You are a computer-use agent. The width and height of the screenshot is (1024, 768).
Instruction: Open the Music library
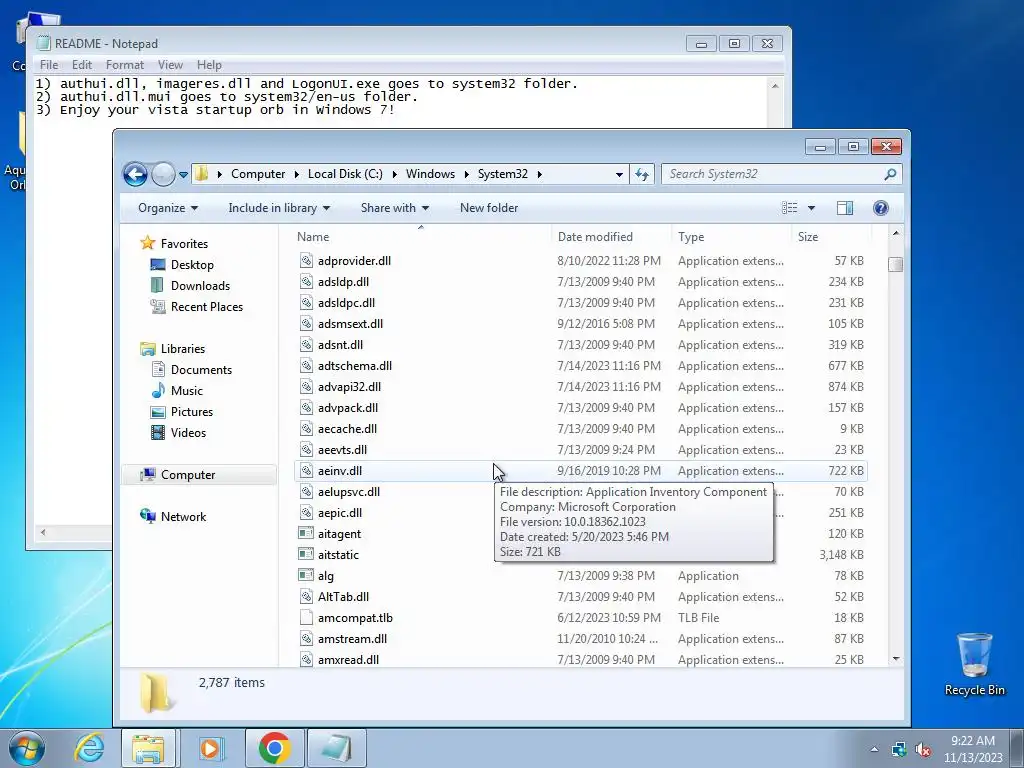point(186,391)
